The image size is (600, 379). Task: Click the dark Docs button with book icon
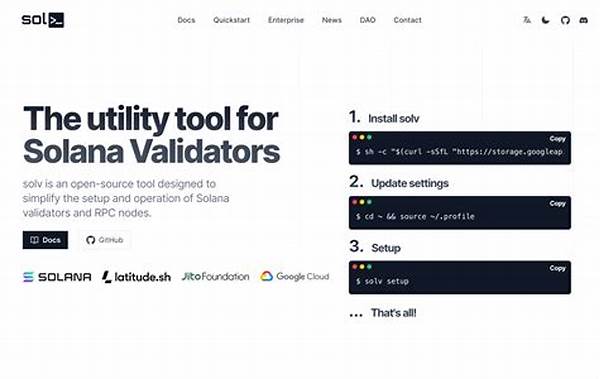pos(45,240)
